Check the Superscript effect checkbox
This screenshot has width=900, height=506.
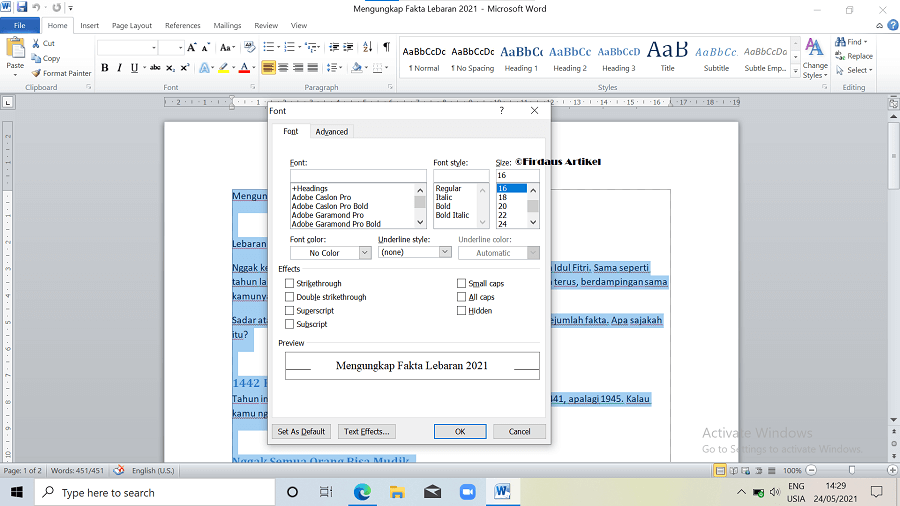pos(289,311)
